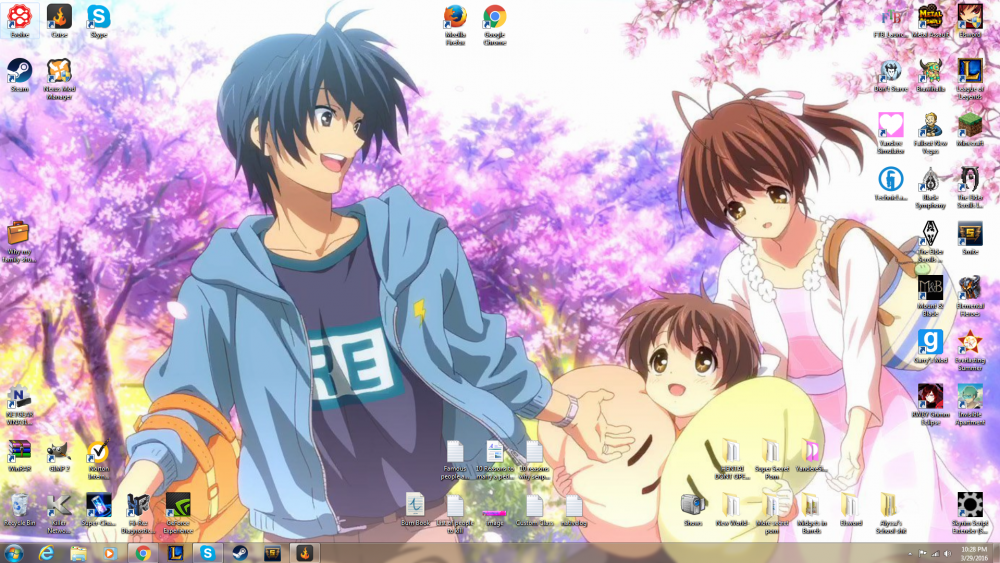Screen dimensions: 1000x563
Task: Open the Recycle Bin
Action: coord(19,504)
